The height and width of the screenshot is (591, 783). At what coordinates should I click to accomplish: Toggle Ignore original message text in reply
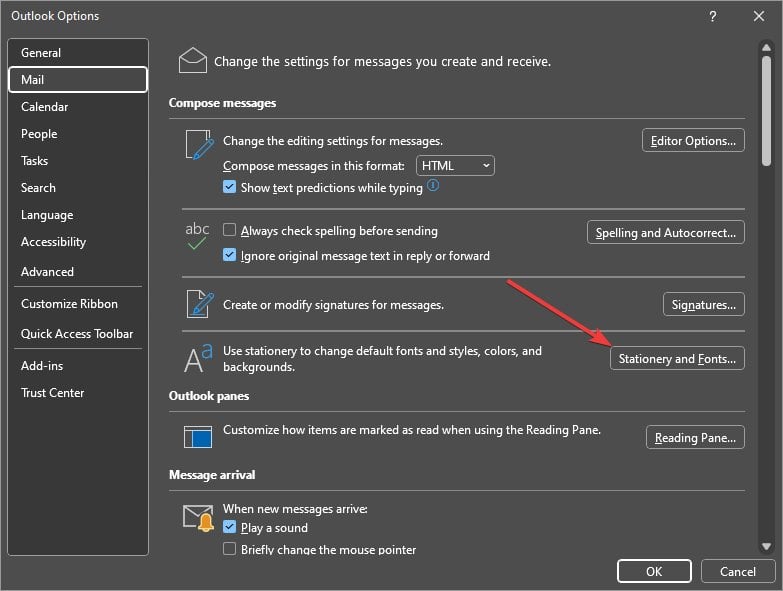coord(229,255)
